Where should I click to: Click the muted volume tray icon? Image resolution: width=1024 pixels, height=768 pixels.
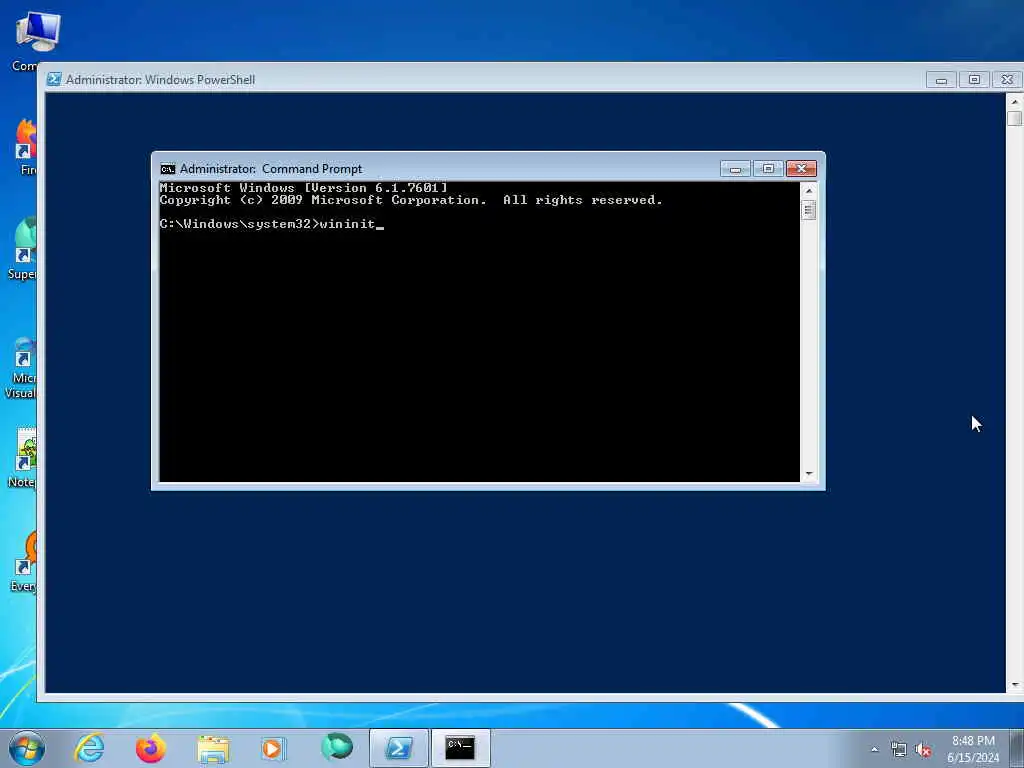tap(923, 750)
